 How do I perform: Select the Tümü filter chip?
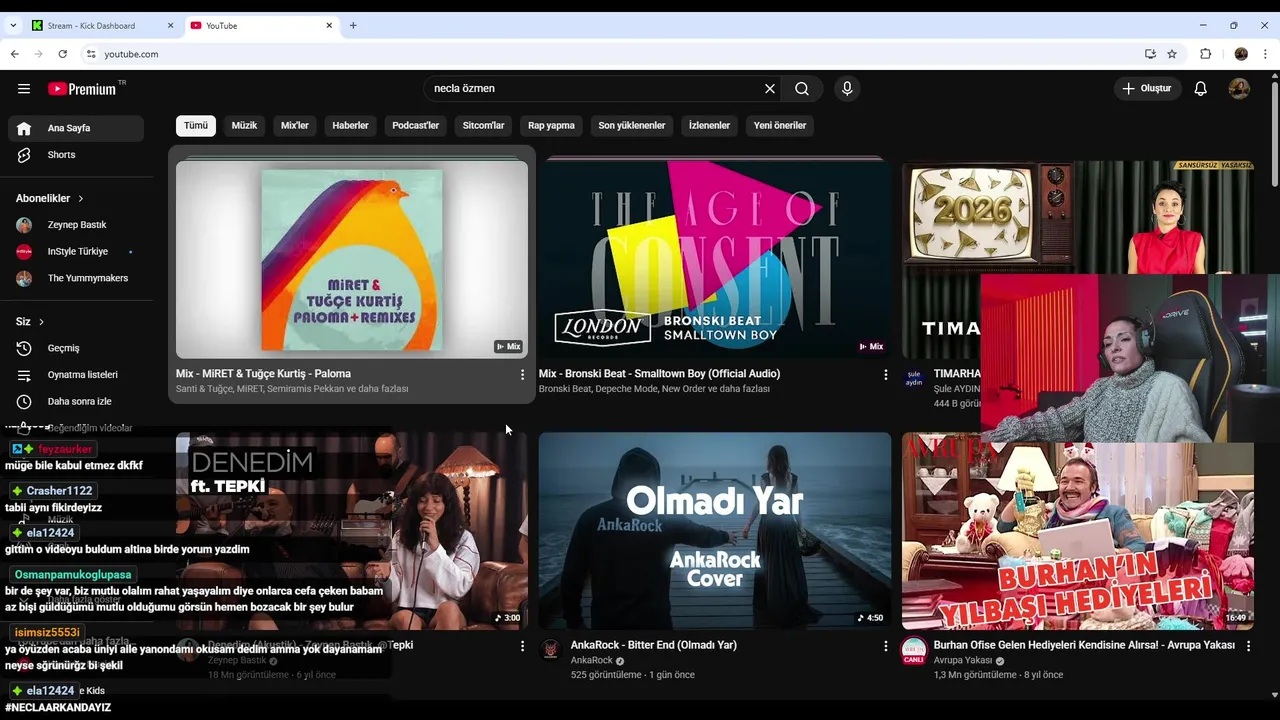tap(196, 126)
